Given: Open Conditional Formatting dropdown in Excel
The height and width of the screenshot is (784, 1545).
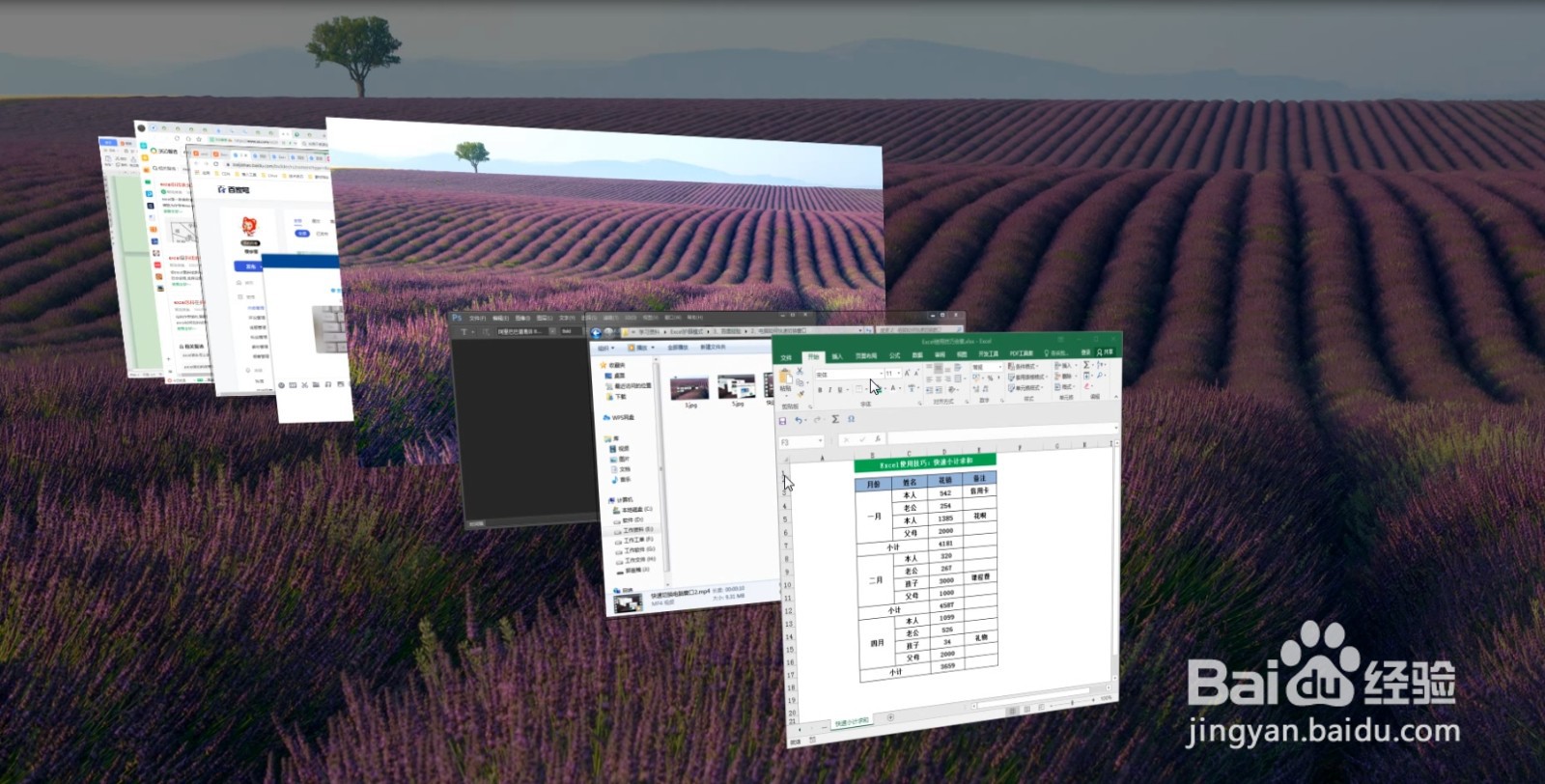Looking at the screenshot, I should pyautogui.click(x=1025, y=367).
